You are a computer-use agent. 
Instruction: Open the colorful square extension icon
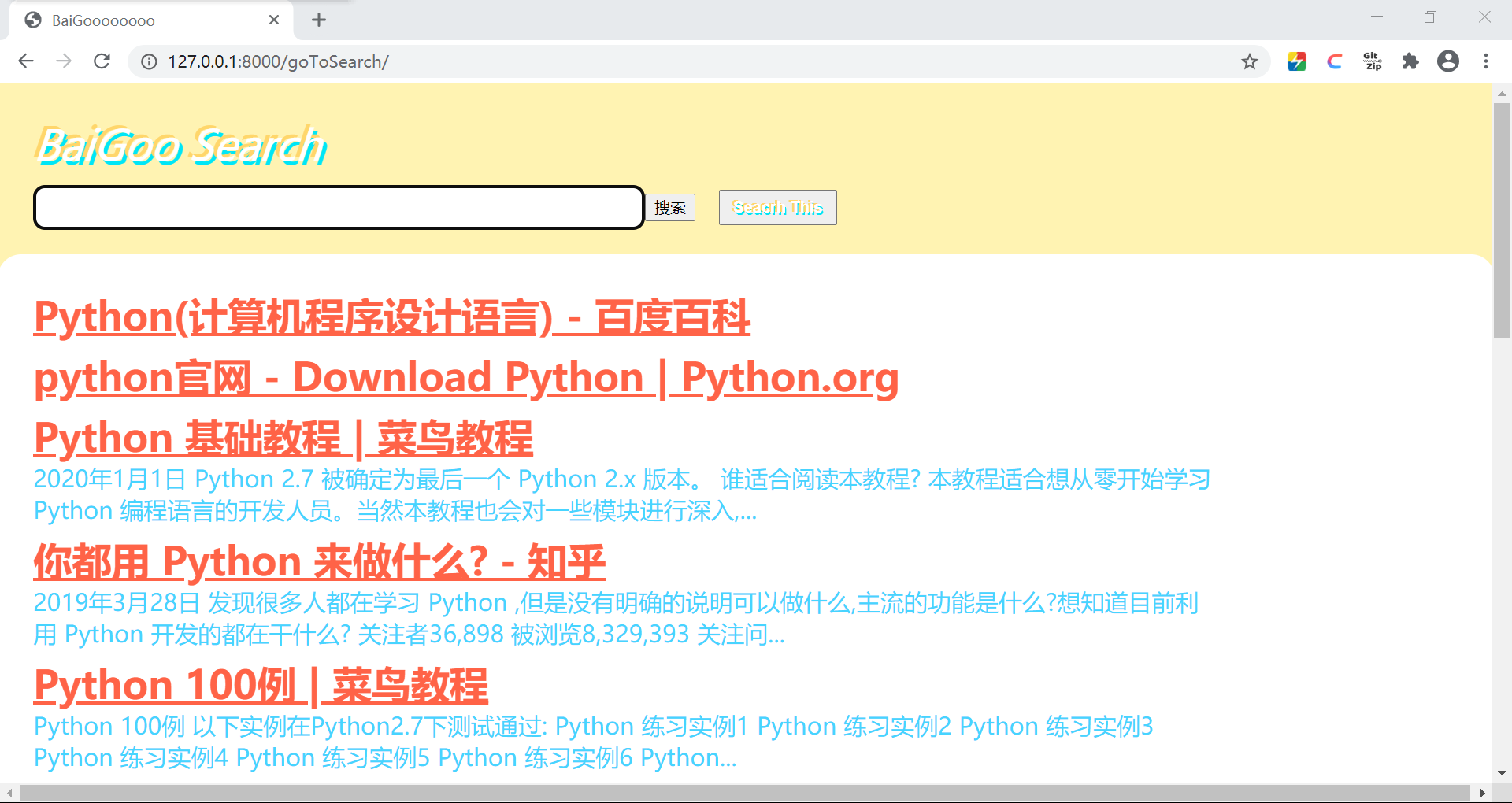coord(1297,61)
